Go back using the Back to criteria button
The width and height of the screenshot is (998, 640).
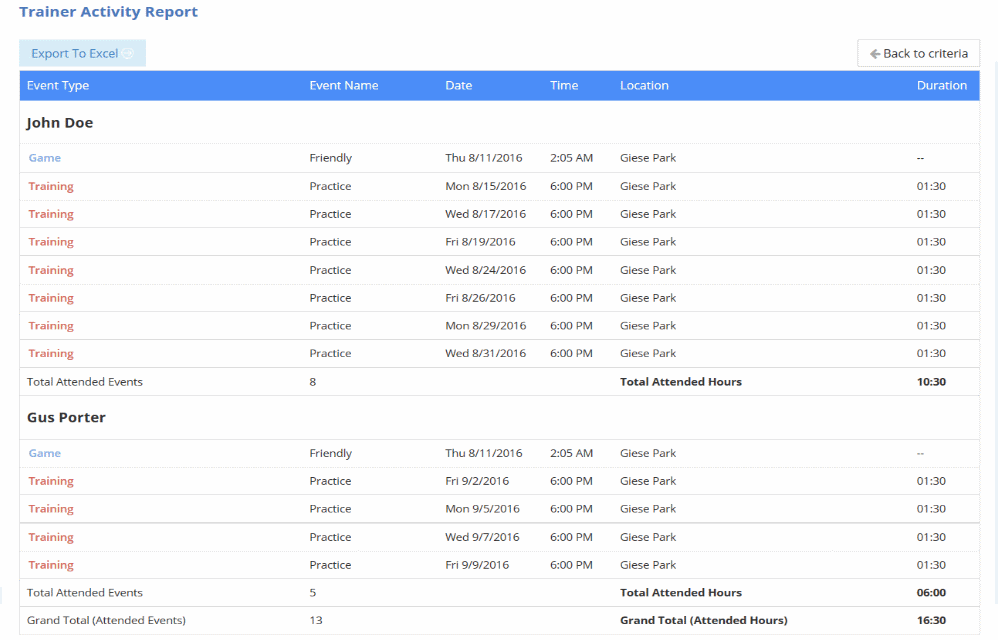918,54
